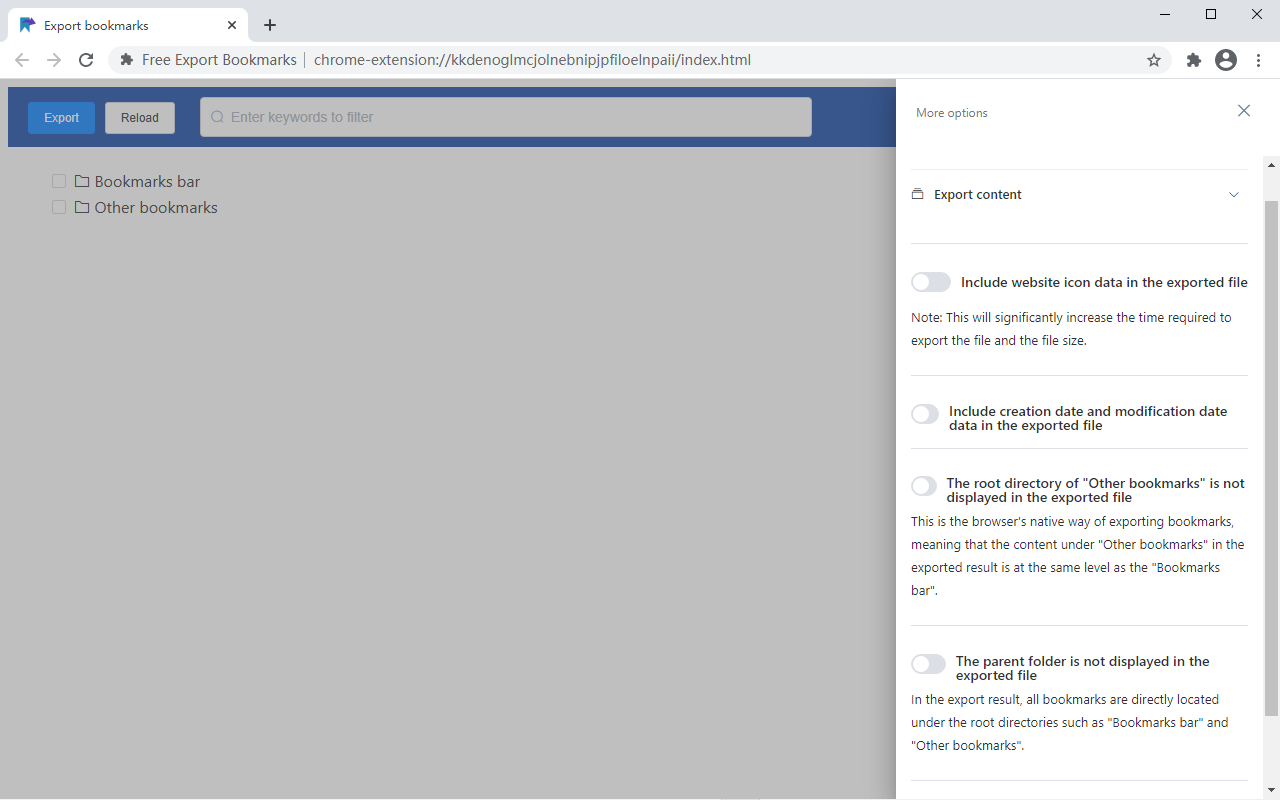The width and height of the screenshot is (1280, 800).
Task: Click the folder icon beside Other bookmarks
Action: click(82, 207)
